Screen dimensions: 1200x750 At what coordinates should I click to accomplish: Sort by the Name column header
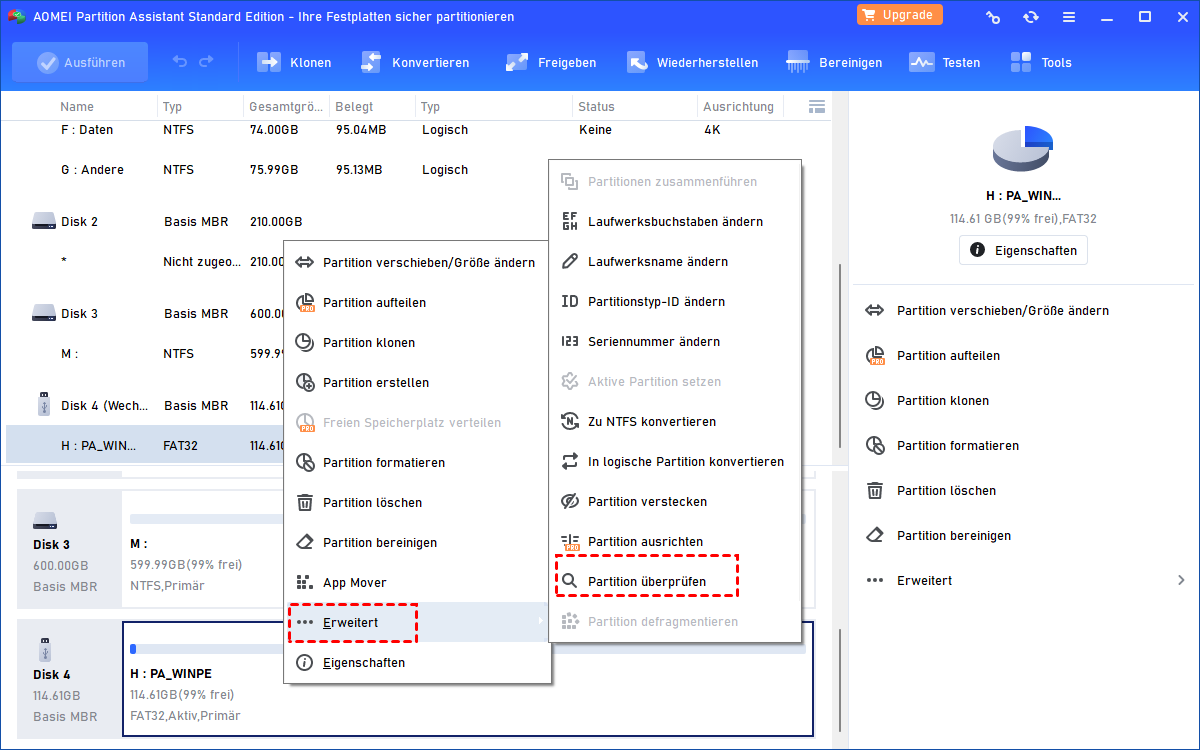coord(77,106)
